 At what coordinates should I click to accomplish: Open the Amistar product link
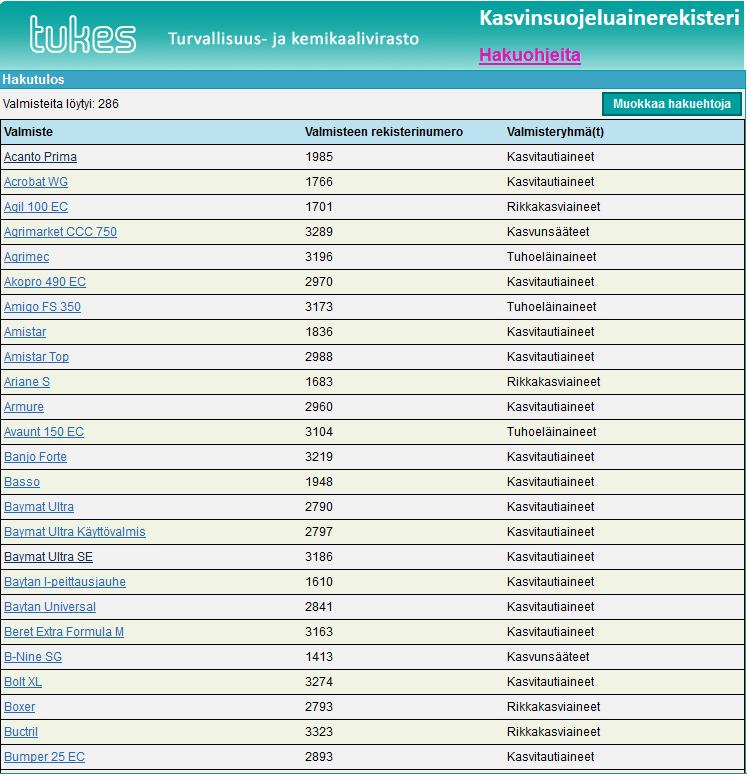[25, 332]
